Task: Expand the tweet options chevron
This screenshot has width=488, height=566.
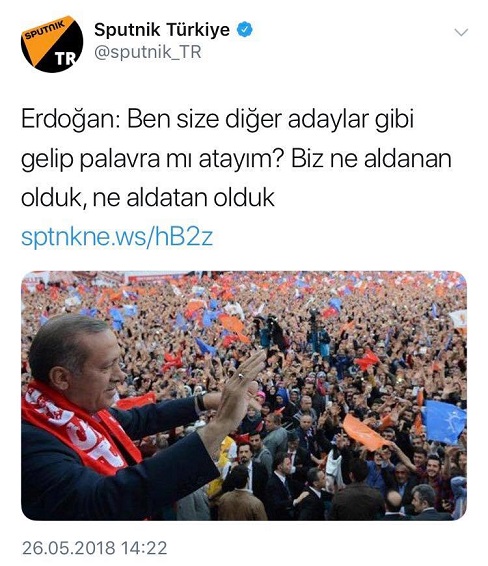Action: tap(461, 32)
